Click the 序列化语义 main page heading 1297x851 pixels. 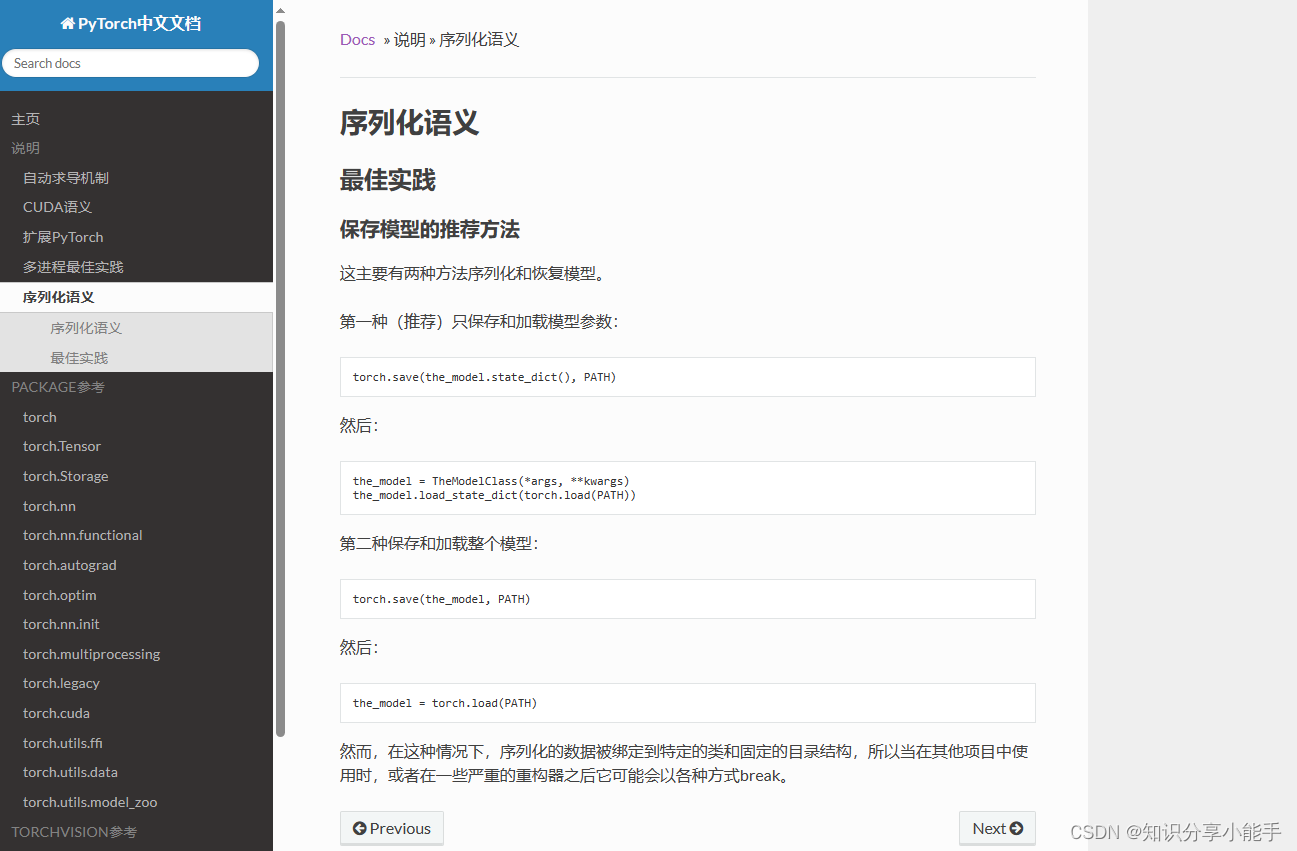tap(409, 123)
